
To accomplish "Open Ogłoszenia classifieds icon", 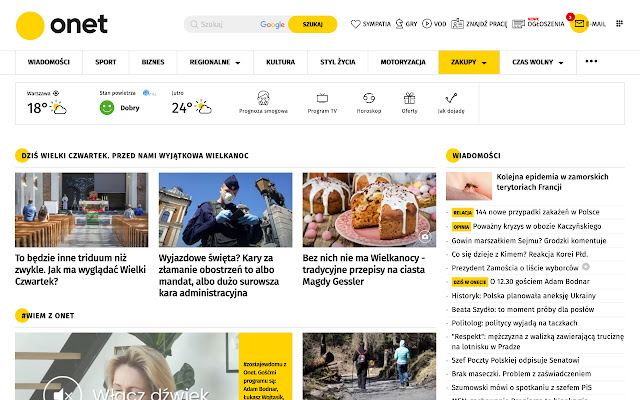I will [x=518, y=24].
